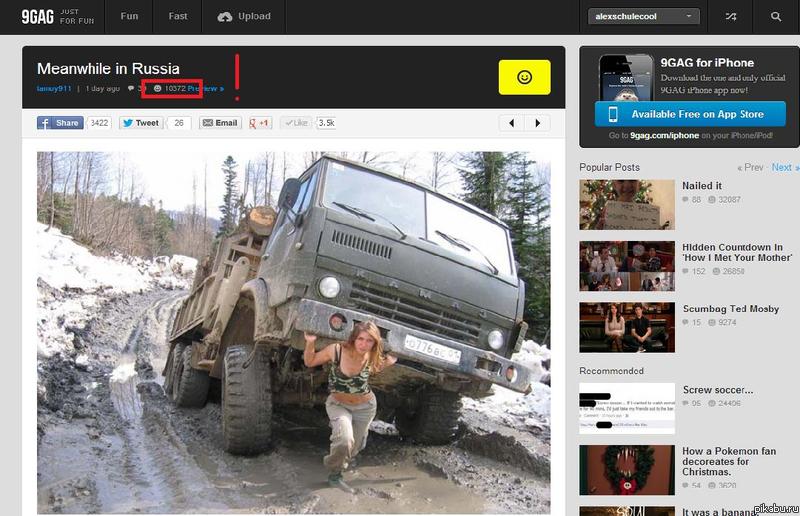Image resolution: width=800 pixels, height=516 pixels.
Task: Open the Fast menu item
Action: (x=178, y=17)
